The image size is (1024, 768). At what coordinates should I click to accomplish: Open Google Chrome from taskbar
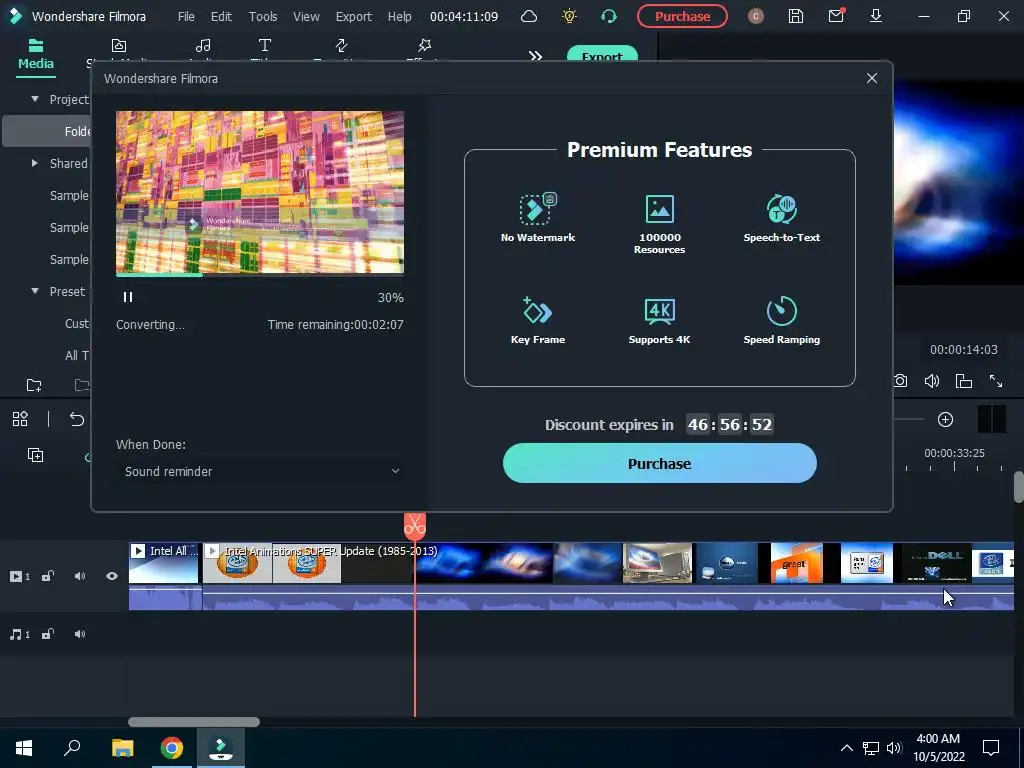(172, 748)
